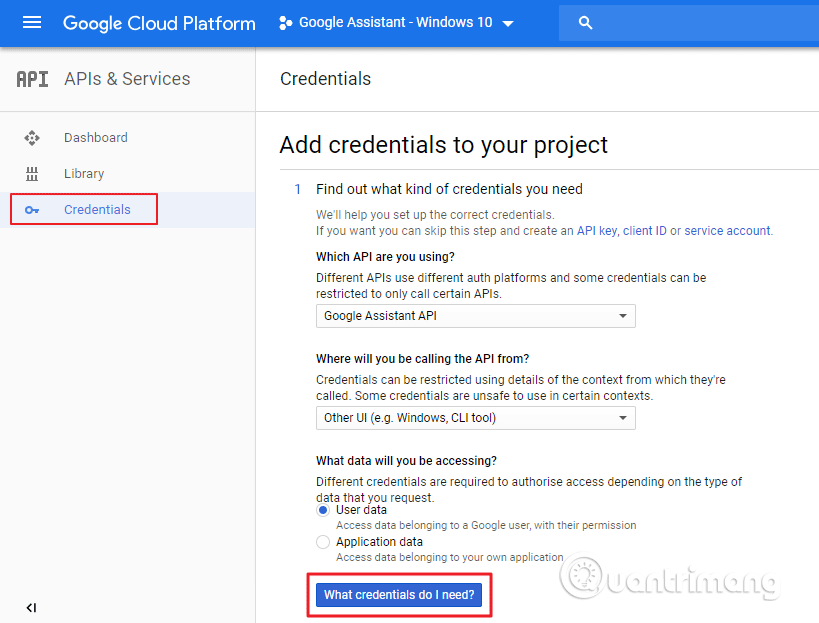Collapse the sidebar with the double-arrow icon
This screenshot has width=819, height=623.
(31, 607)
